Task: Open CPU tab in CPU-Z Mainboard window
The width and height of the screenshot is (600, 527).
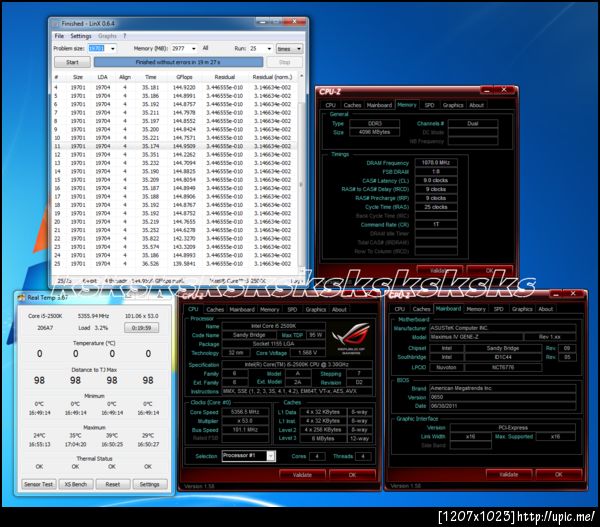Action: pos(399,309)
